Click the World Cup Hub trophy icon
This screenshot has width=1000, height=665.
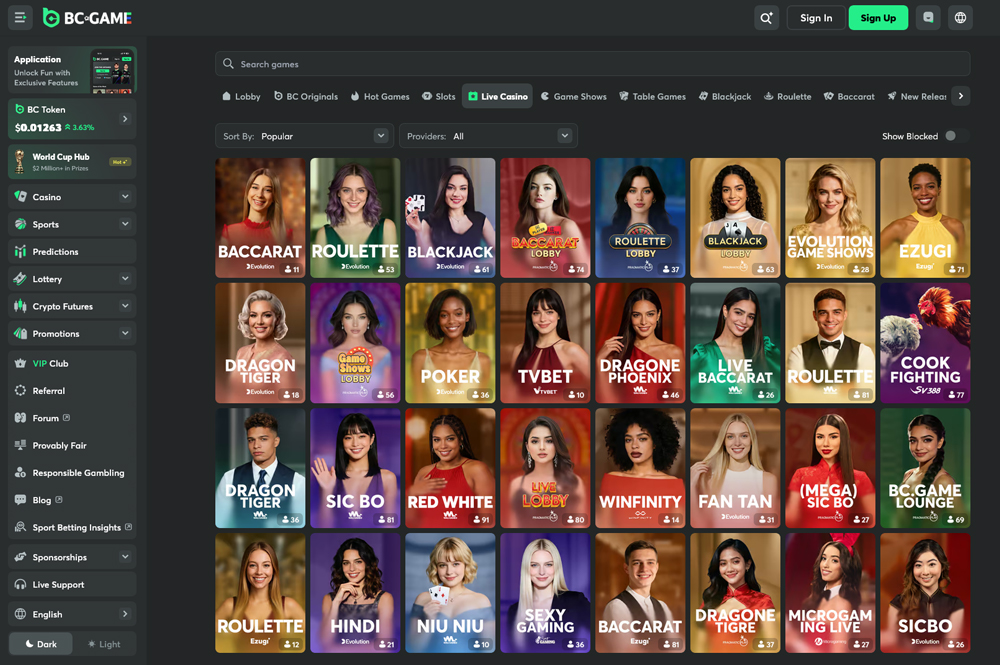[20, 161]
